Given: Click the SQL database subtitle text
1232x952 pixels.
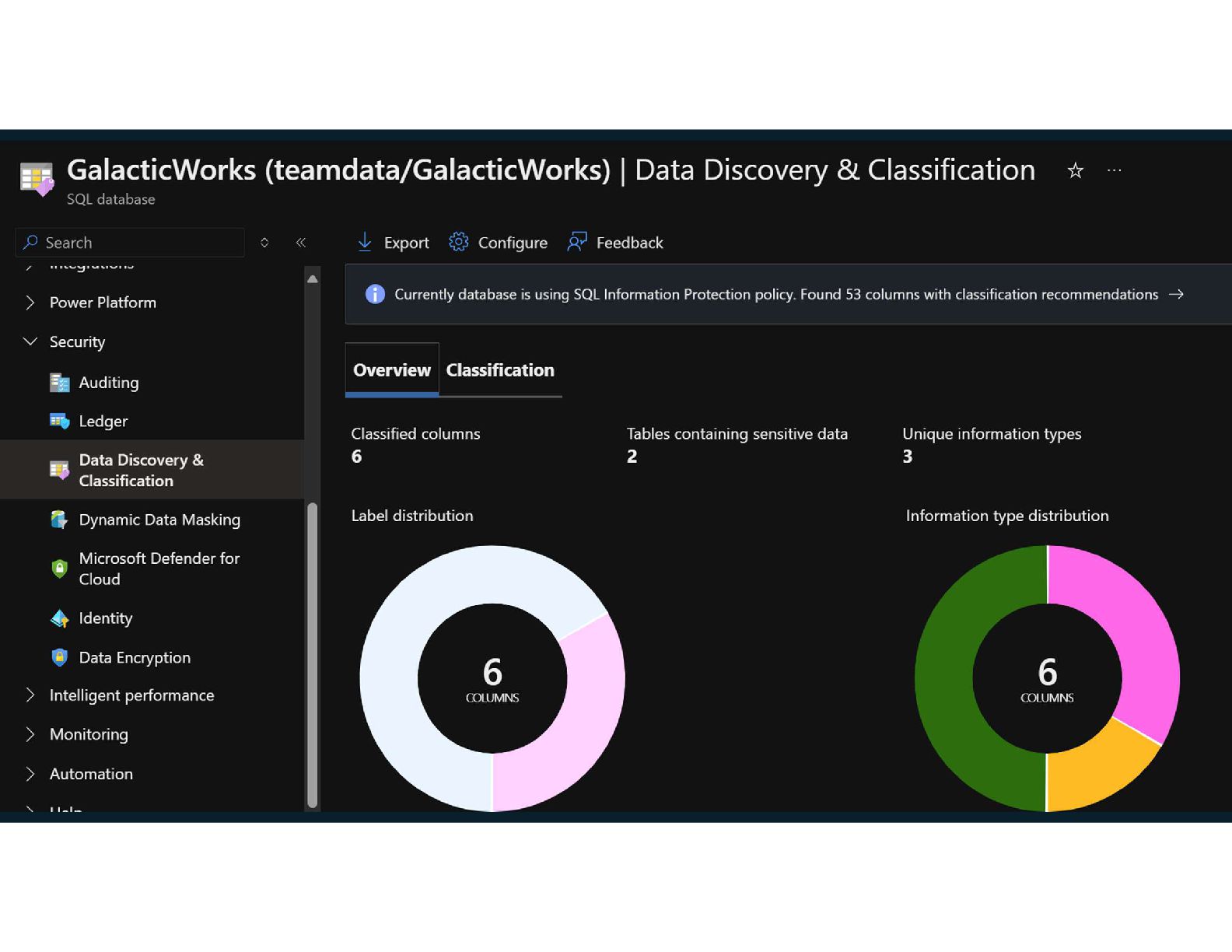Looking at the screenshot, I should (x=110, y=200).
